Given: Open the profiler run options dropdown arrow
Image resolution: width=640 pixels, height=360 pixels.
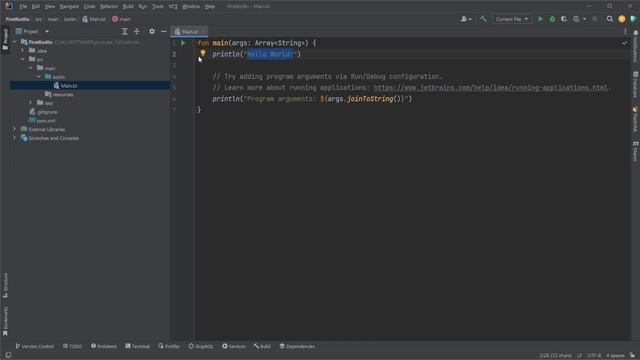Looking at the screenshot, I should (584, 19).
